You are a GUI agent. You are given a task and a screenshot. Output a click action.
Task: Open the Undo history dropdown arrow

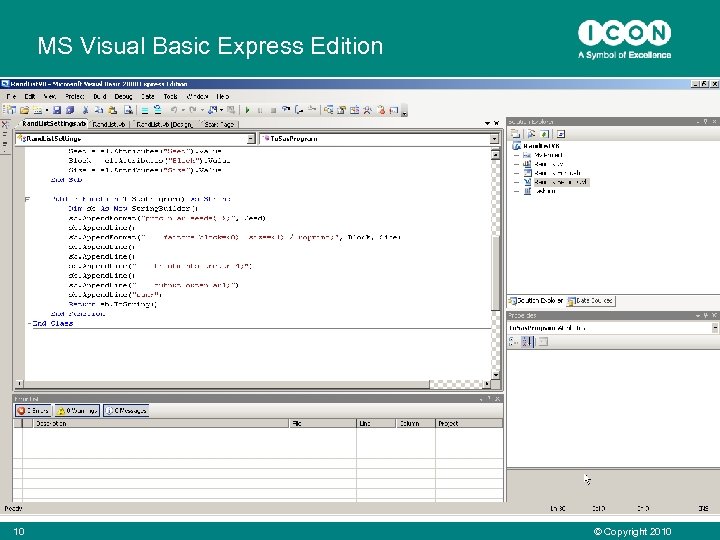(x=182, y=110)
